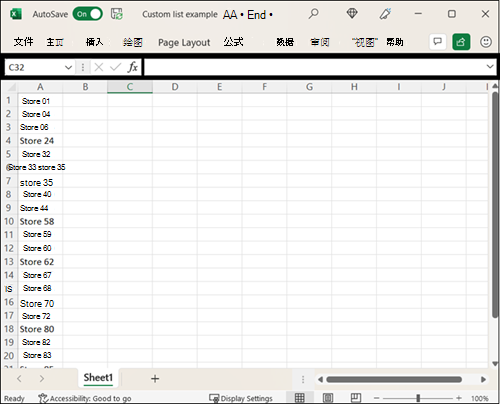The image size is (500, 404).
Task: Expand the formula bar chevron
Action: [x=490, y=67]
